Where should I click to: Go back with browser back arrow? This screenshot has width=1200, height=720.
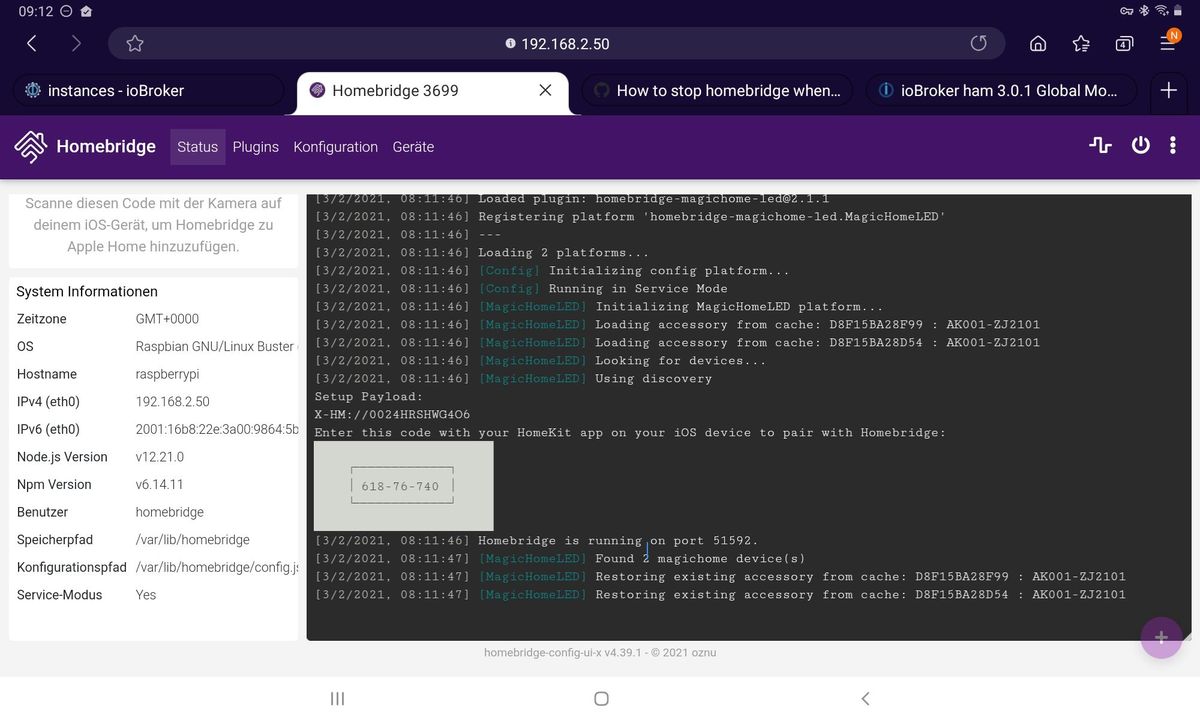point(31,43)
